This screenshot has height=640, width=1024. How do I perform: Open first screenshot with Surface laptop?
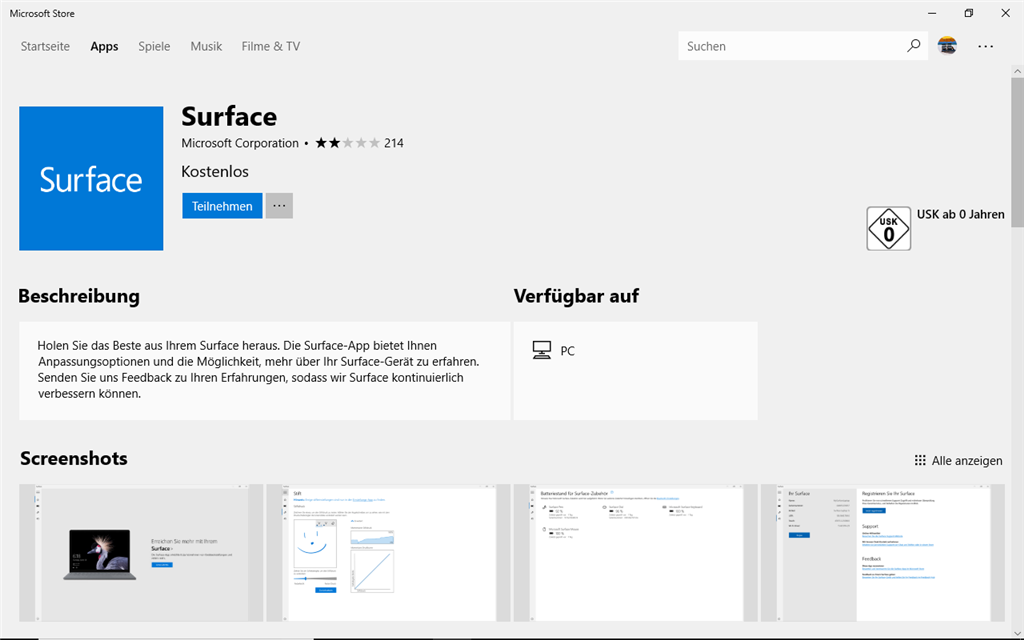click(141, 552)
